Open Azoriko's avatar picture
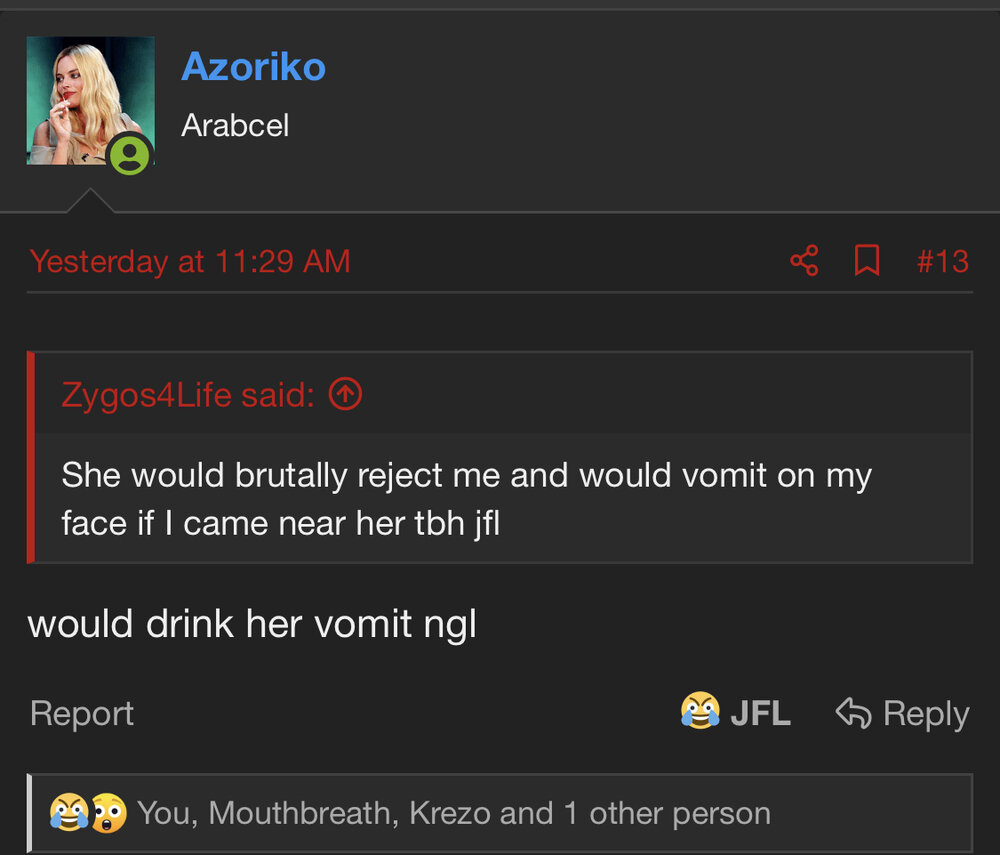The image size is (1000, 855). coord(91,101)
